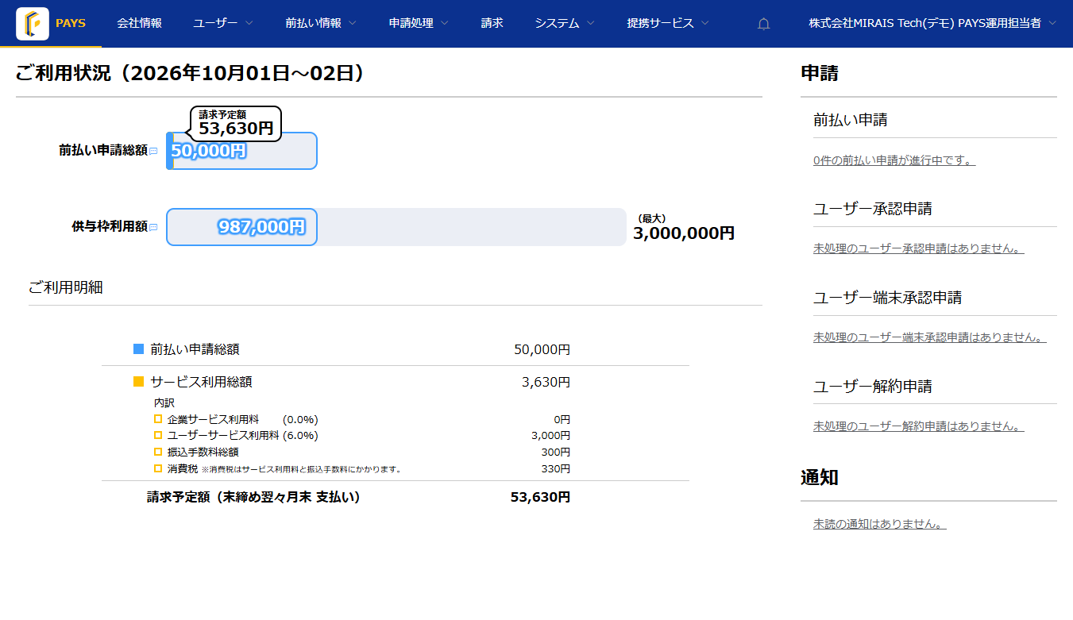The width and height of the screenshot is (1073, 620).
Task: Expand the 申請処理 menu chevron
Action: pyautogui.click(x=445, y=23)
